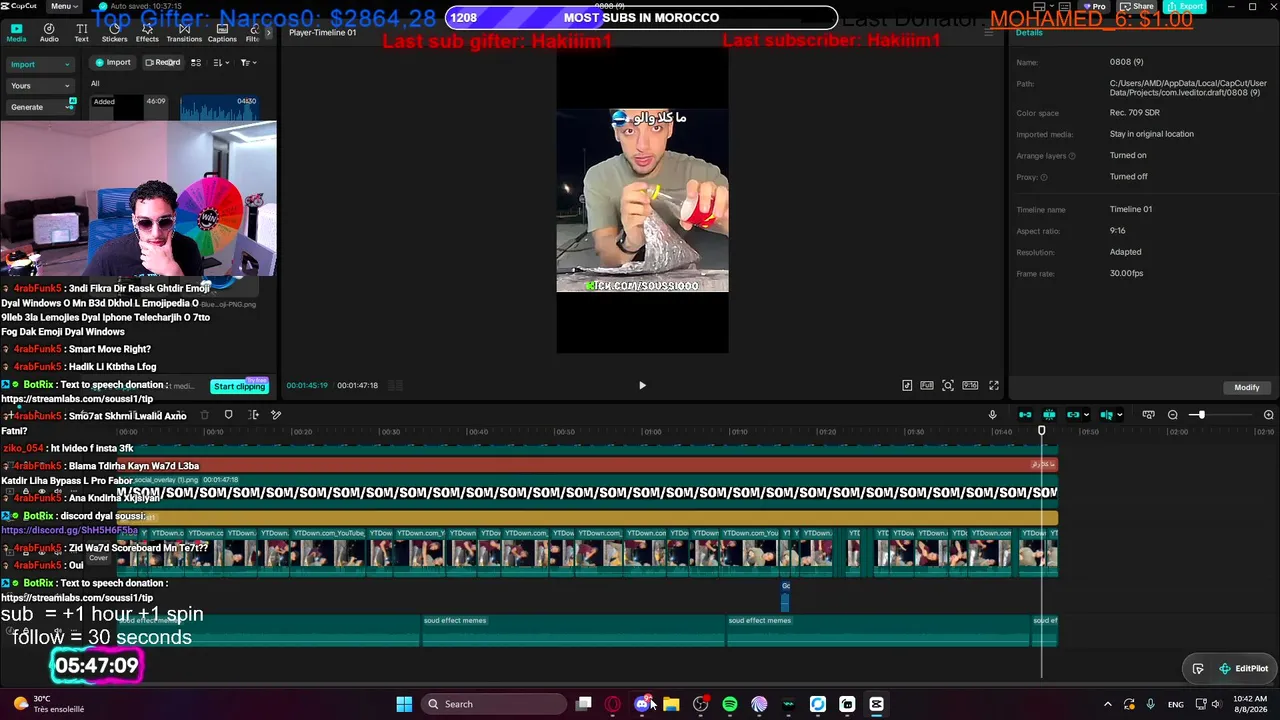Open File Explorer from the taskbar
The height and width of the screenshot is (720, 1280).
tap(671, 704)
